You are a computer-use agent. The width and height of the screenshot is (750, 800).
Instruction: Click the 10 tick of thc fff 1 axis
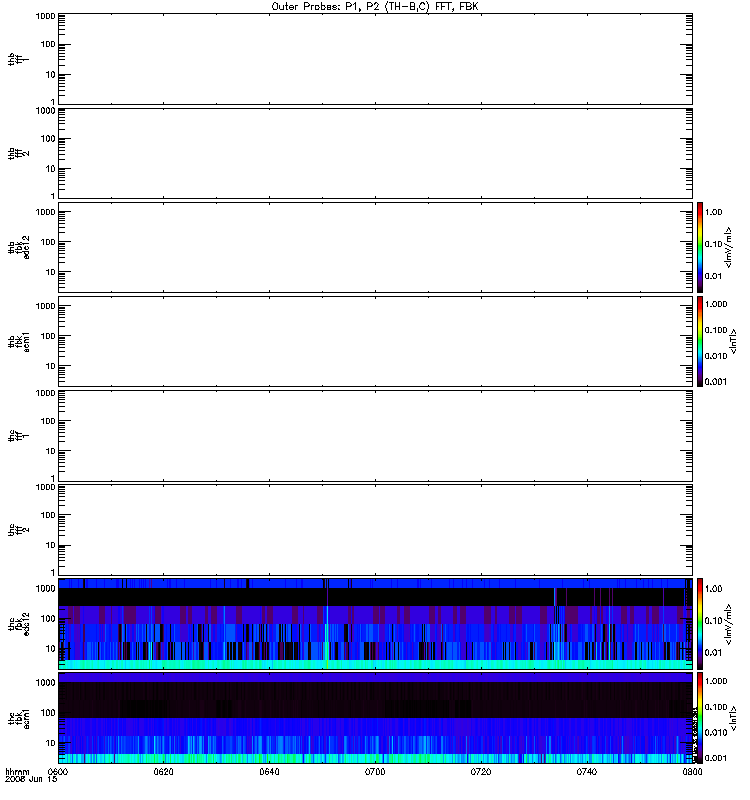point(51,451)
